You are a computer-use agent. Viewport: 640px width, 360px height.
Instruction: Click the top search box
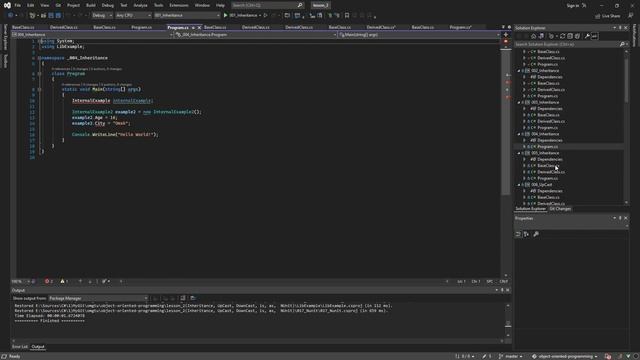(267, 5)
